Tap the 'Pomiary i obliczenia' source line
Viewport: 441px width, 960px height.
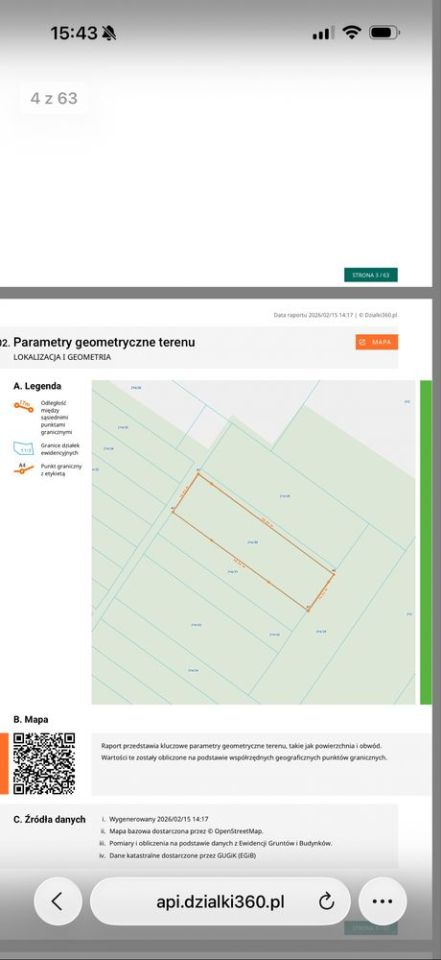[x=220, y=844]
